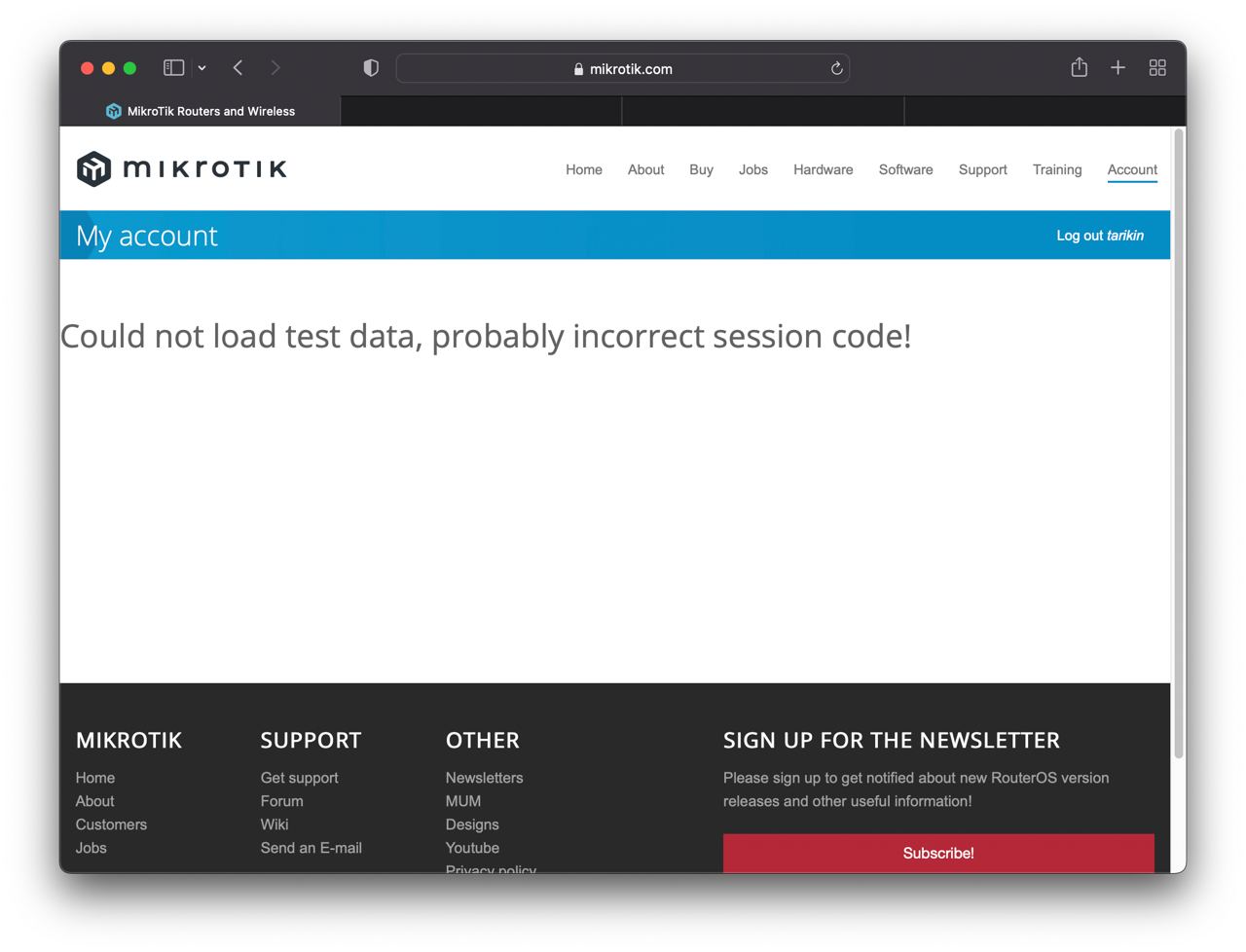The image size is (1246, 952).
Task: Minimize the Safari window with yellow button
Action: [108, 68]
